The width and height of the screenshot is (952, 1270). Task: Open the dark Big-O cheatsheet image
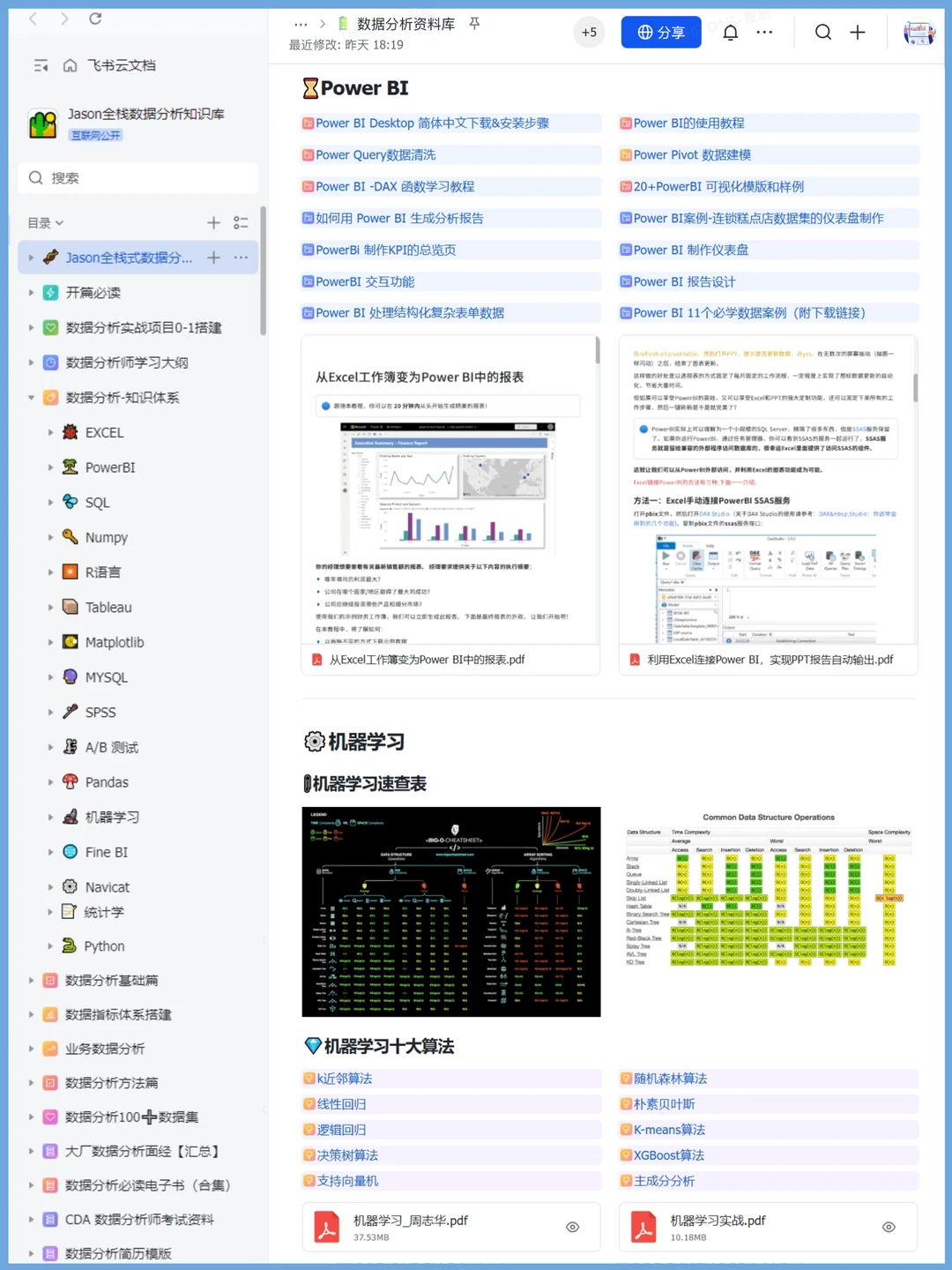point(451,912)
